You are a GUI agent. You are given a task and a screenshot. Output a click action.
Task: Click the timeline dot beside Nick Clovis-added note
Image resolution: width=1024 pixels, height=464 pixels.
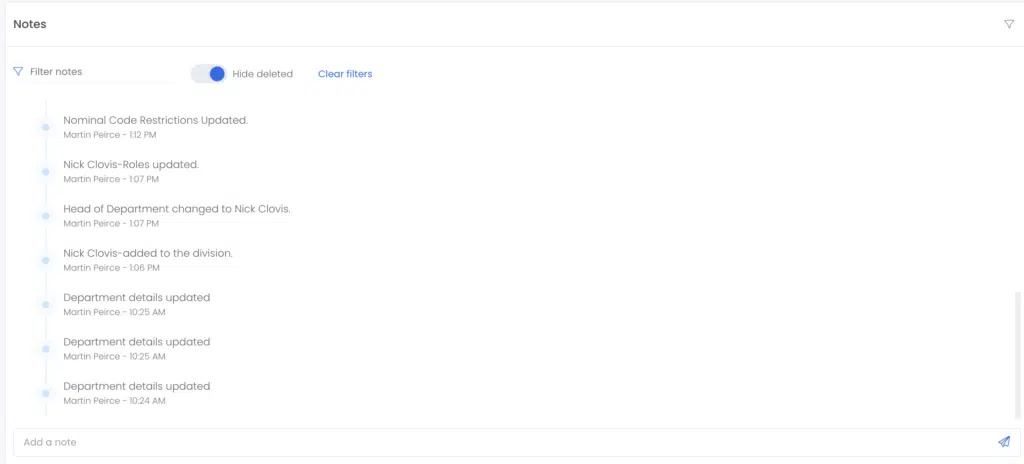click(x=46, y=260)
